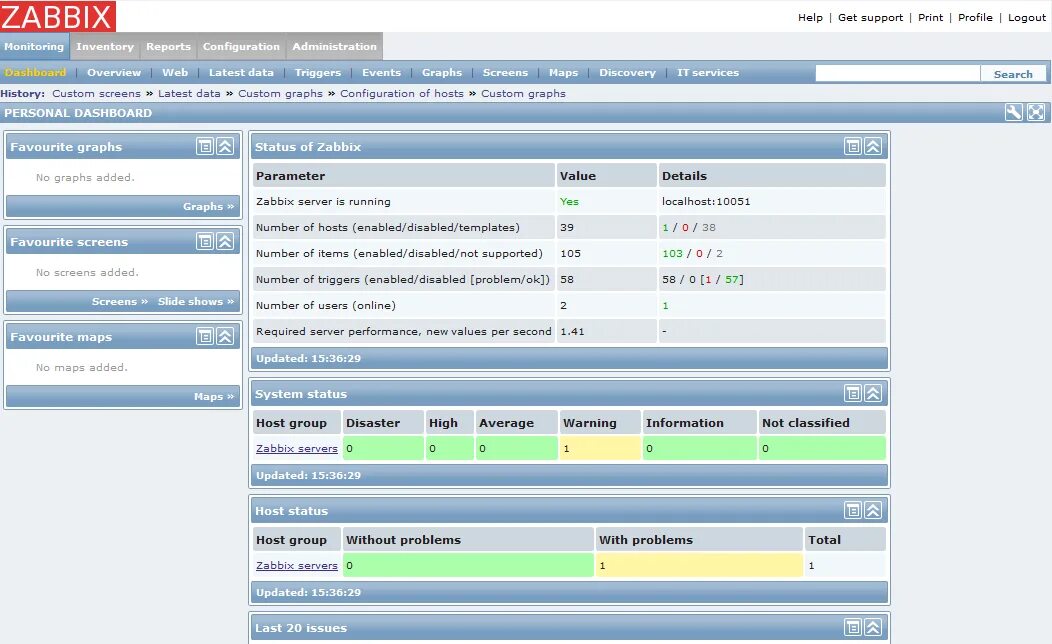Collapse the System status widget
The height and width of the screenshot is (644, 1052).
tap(873, 393)
